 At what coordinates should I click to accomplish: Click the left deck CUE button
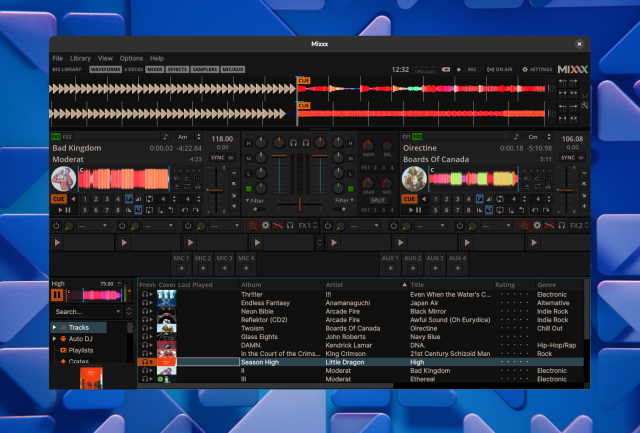pos(59,199)
